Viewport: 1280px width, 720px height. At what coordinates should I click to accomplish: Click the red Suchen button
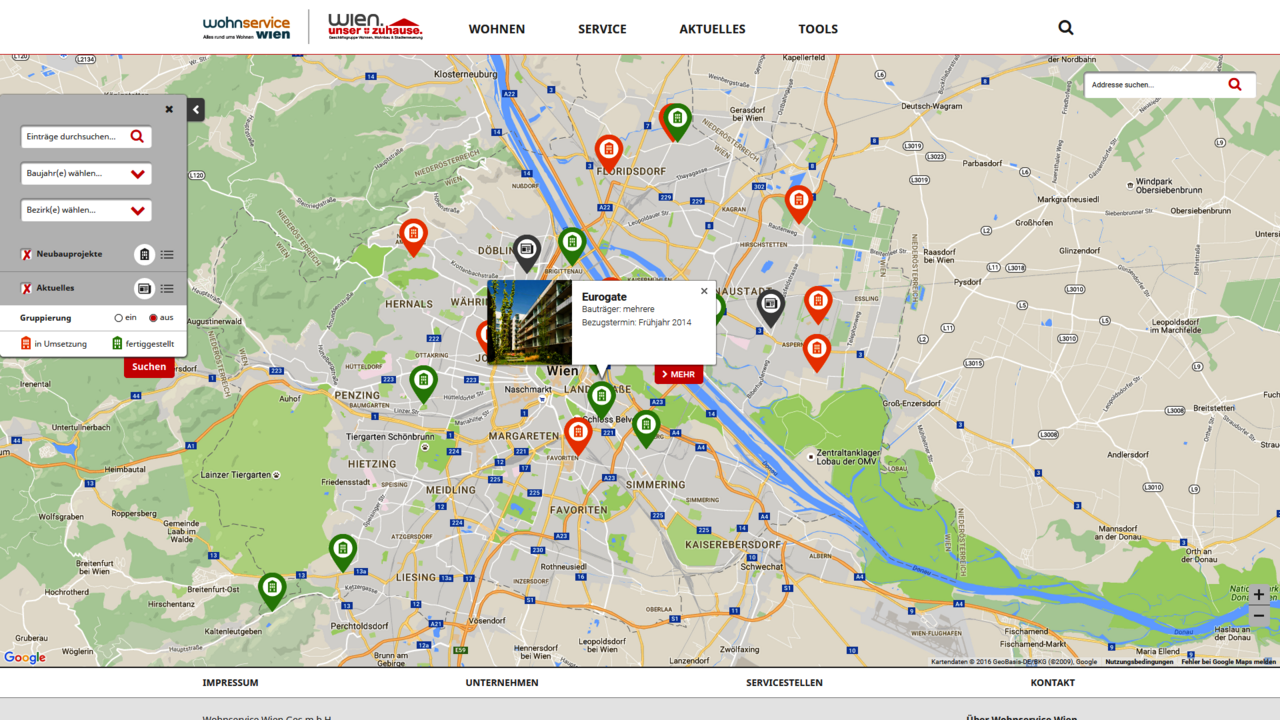149,367
